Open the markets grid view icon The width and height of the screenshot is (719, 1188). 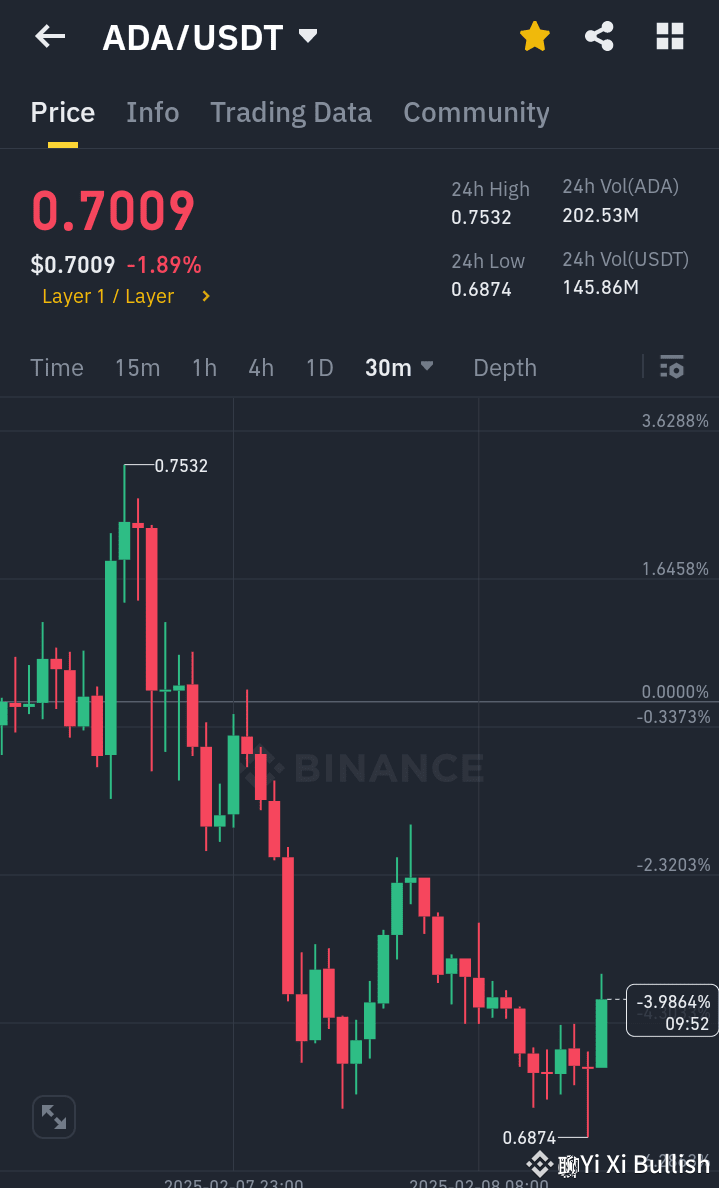669,36
